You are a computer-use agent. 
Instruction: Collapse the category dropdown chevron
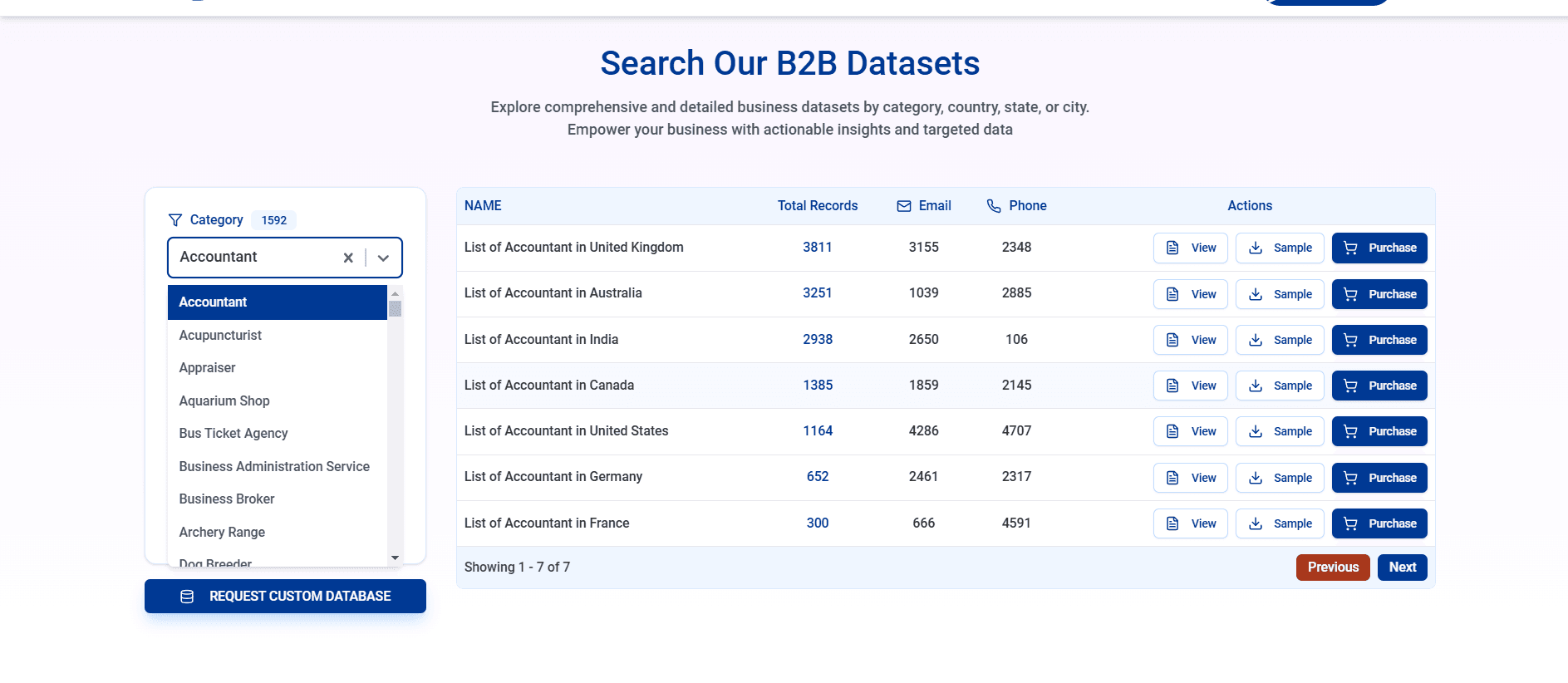(x=383, y=258)
